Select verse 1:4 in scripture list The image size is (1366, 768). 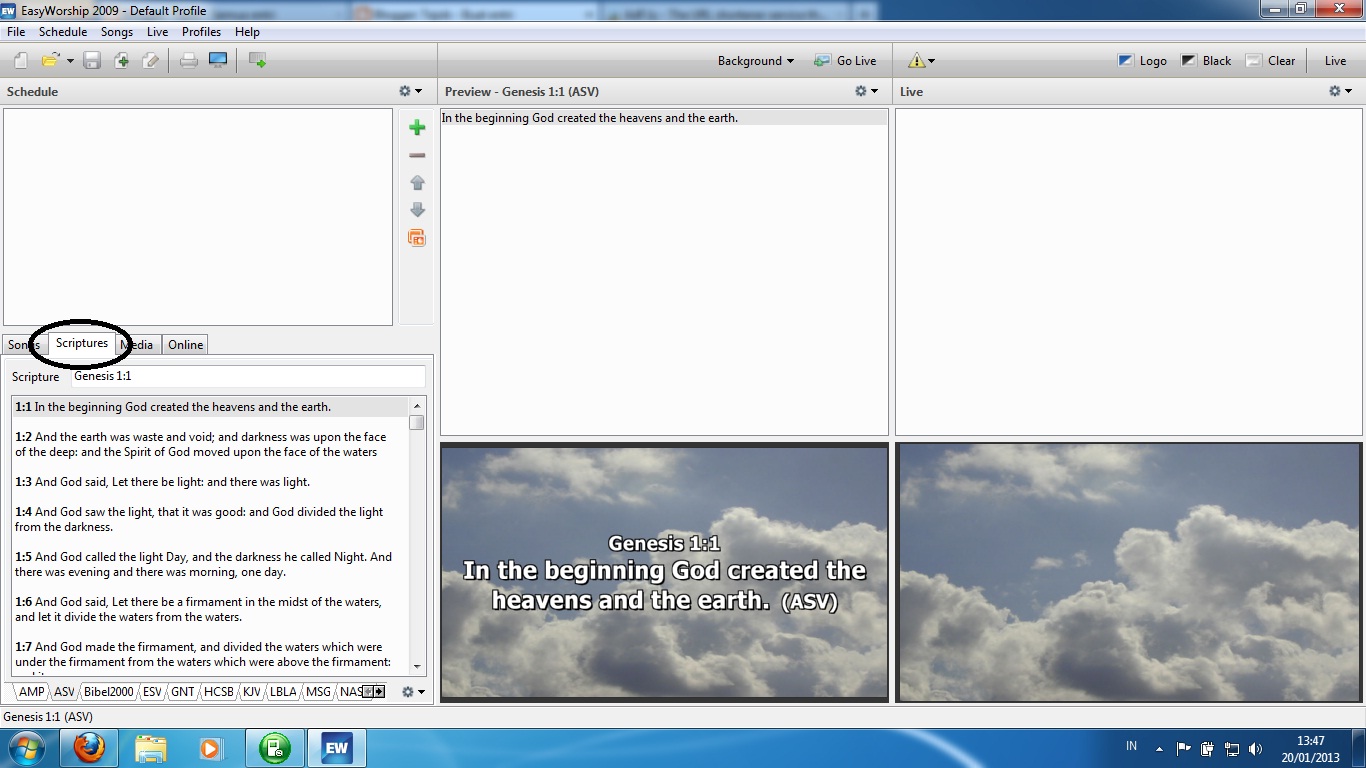[211, 519]
